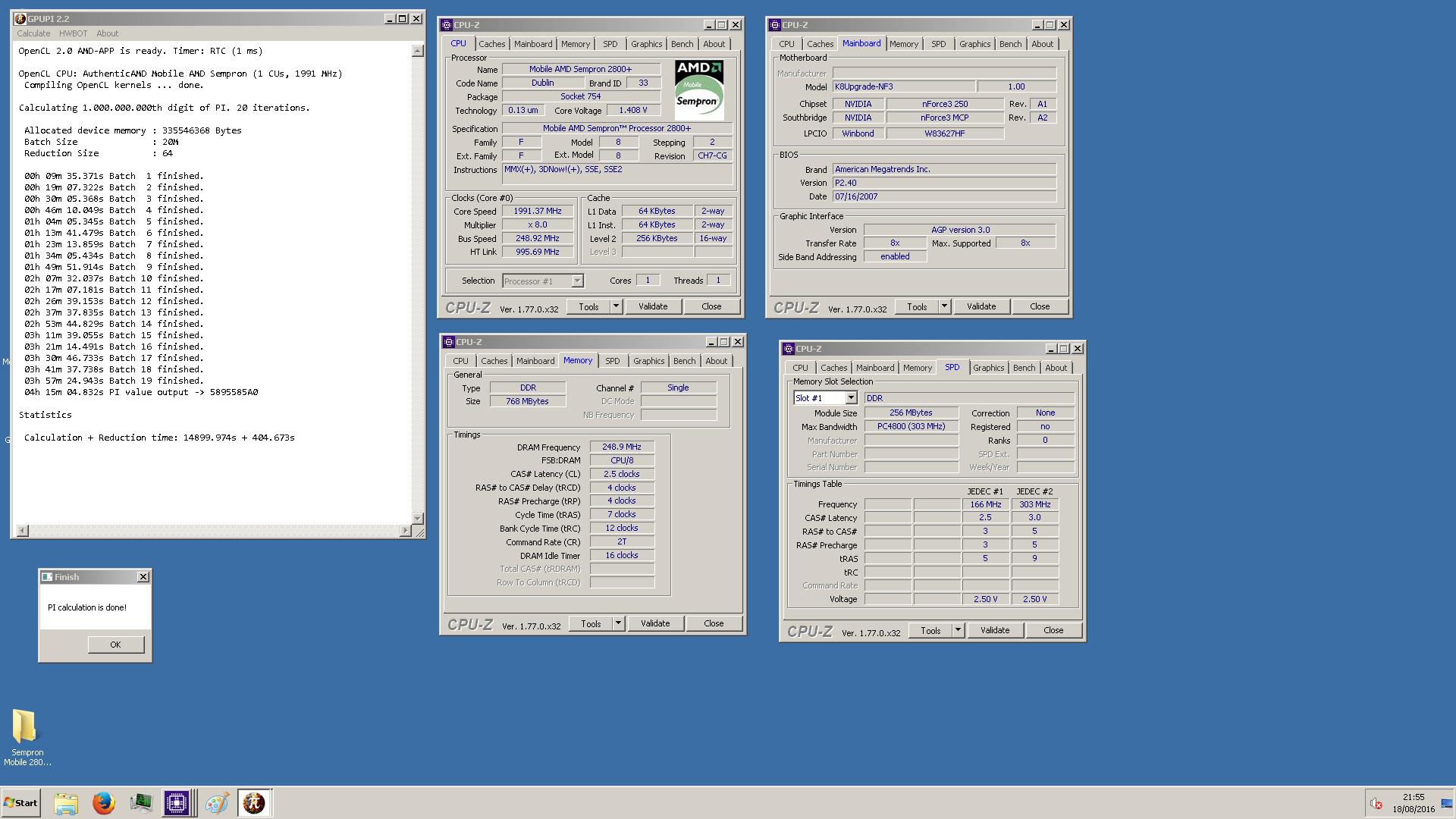Click the GPUPI horizontal scrollbar right arrow
Viewport: 1456px width, 819px height.
click(405, 531)
